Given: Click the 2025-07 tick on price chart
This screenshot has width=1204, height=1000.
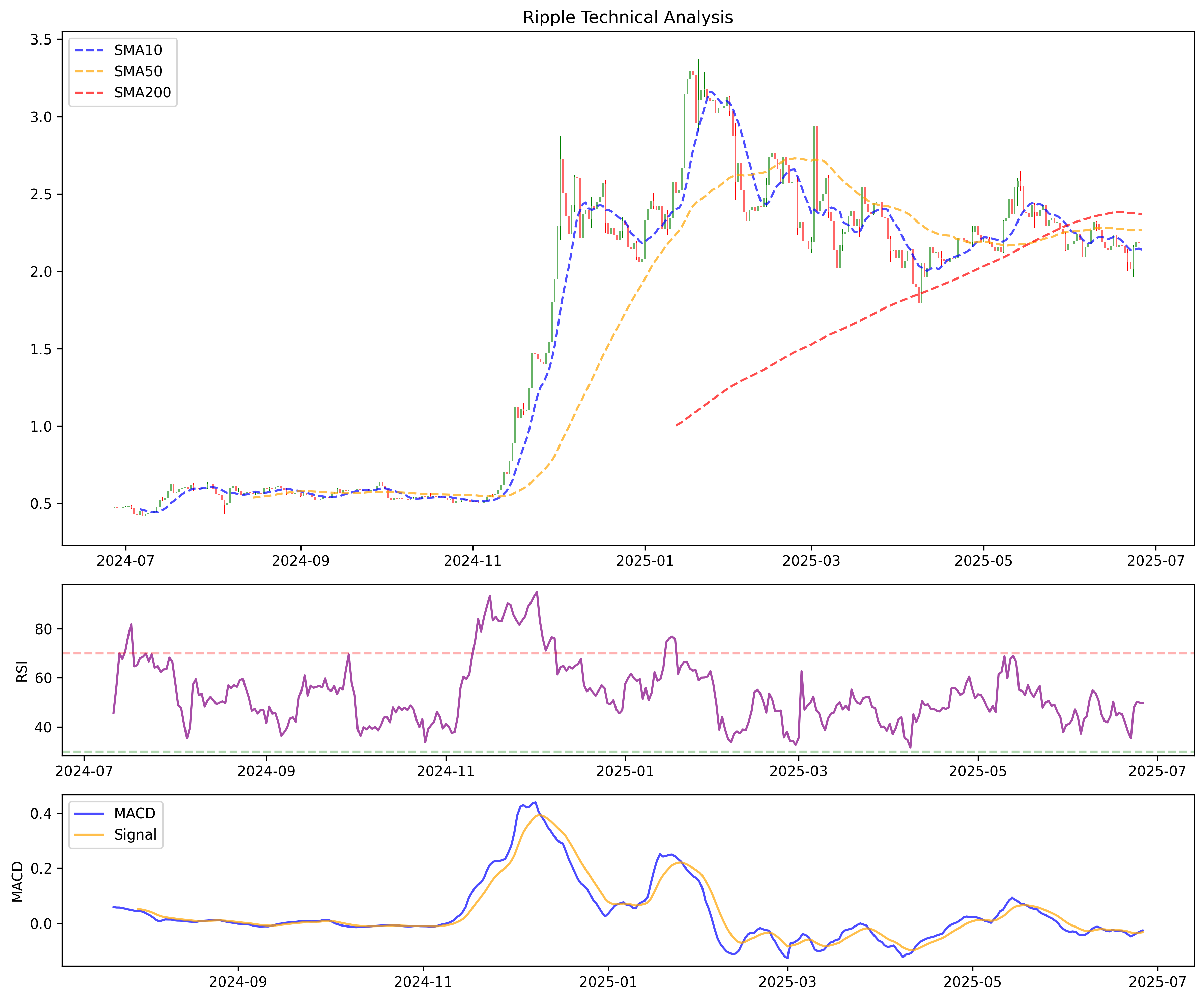Looking at the screenshot, I should (1155, 561).
